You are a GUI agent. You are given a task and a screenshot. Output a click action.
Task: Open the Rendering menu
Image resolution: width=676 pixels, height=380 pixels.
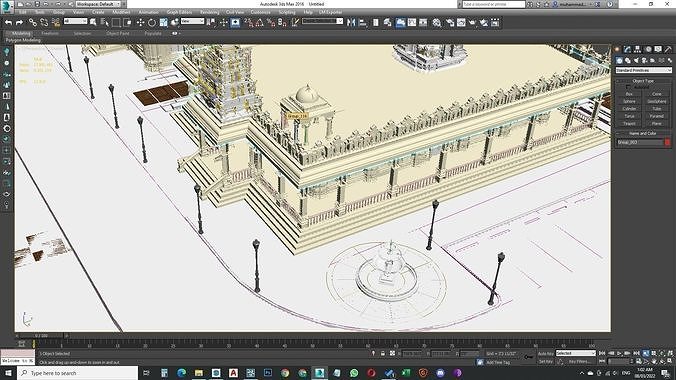(210, 12)
